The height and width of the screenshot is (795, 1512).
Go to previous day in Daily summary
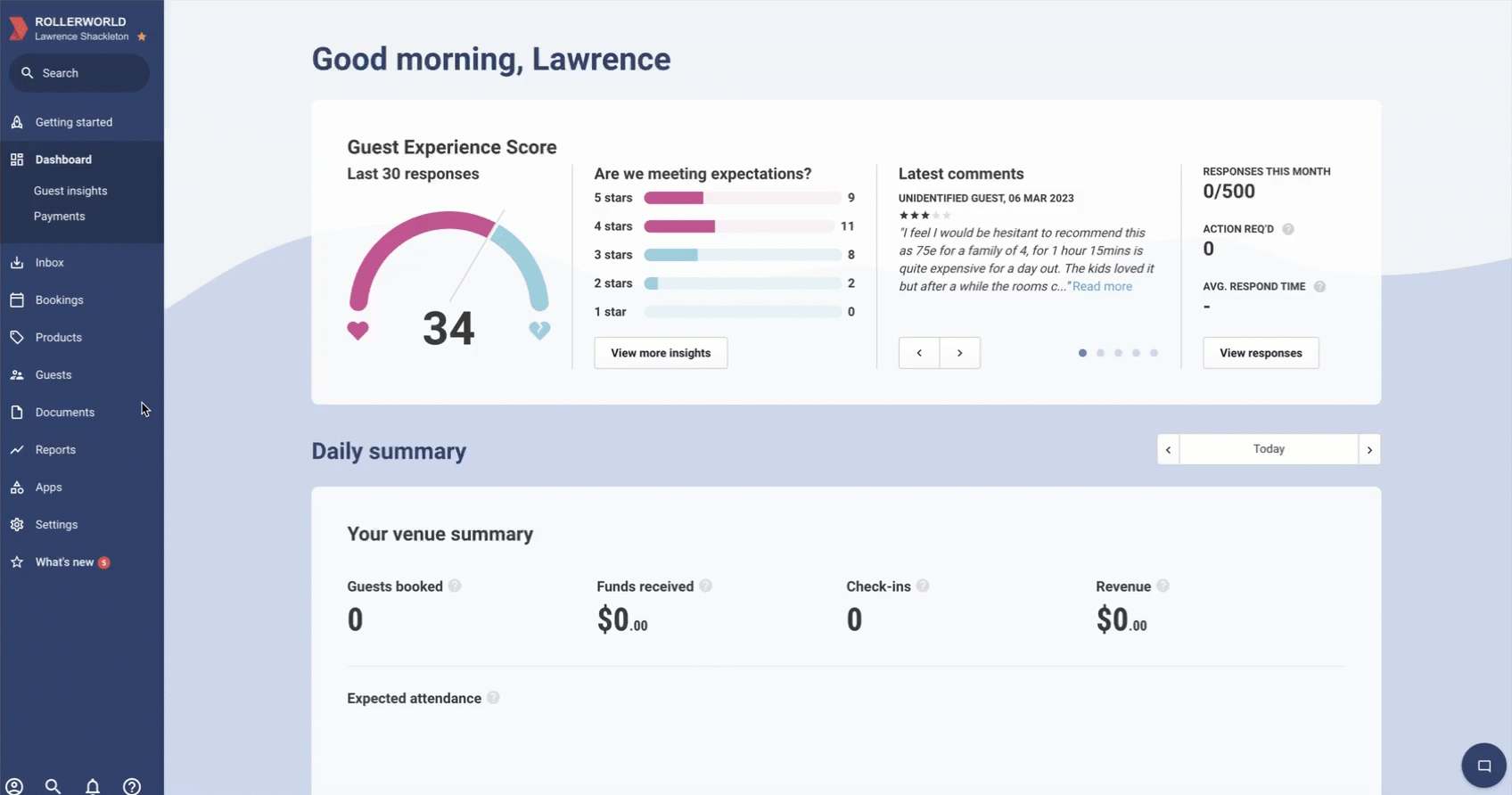[1169, 449]
